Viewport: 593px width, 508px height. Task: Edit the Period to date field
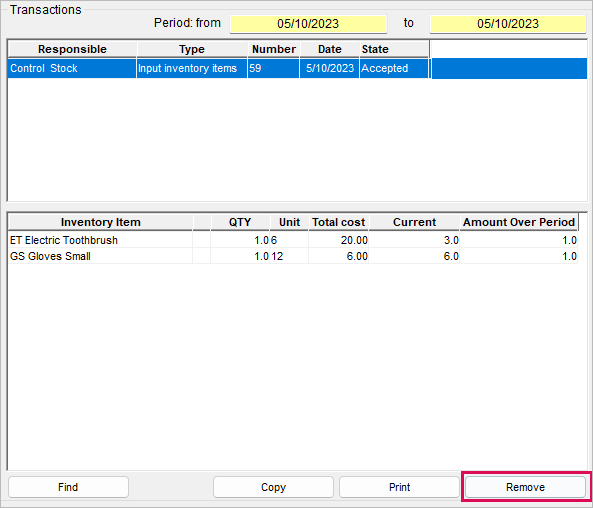pyautogui.click(x=508, y=24)
